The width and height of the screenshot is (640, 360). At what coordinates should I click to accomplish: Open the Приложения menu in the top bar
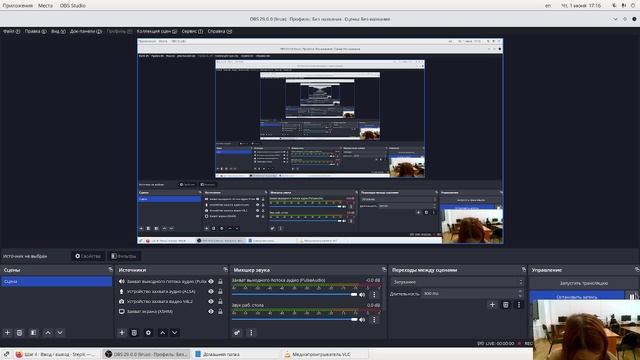pos(18,6)
